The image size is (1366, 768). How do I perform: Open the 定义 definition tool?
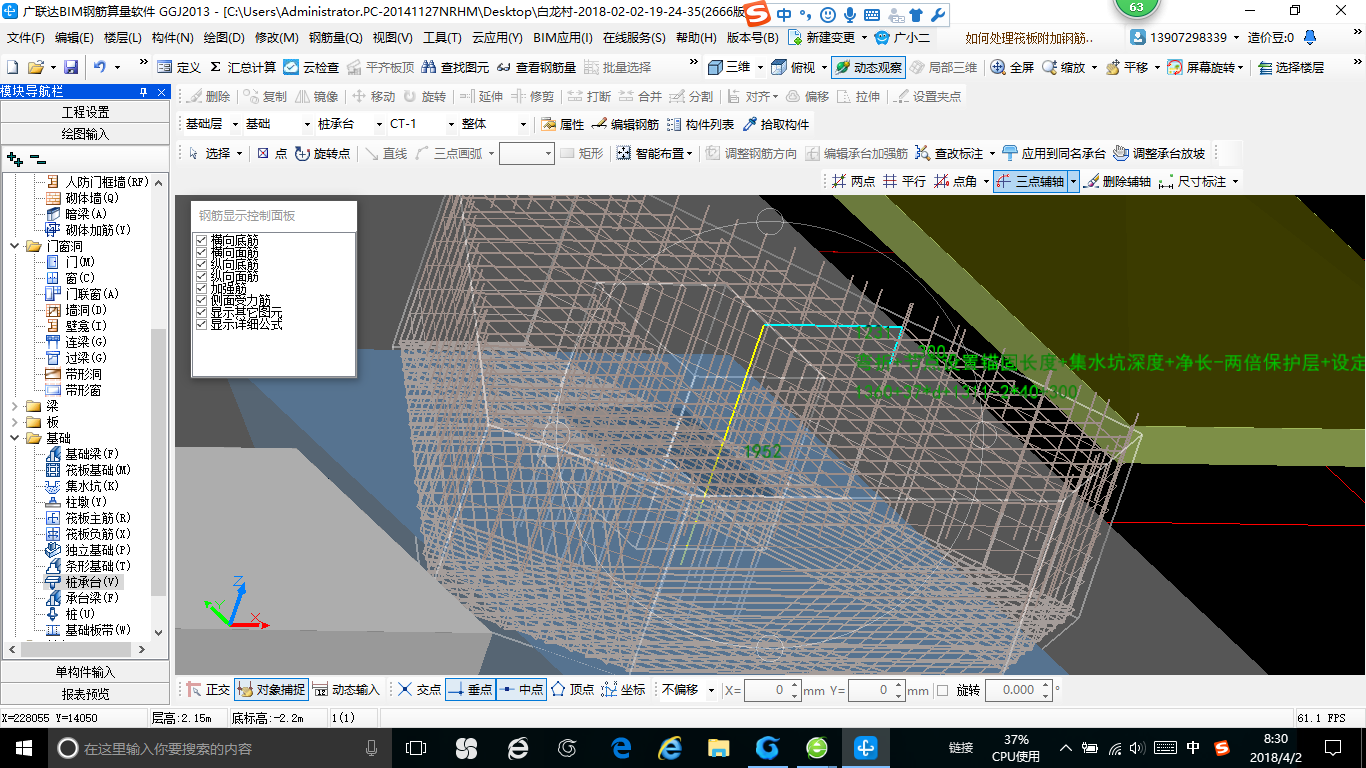179,67
